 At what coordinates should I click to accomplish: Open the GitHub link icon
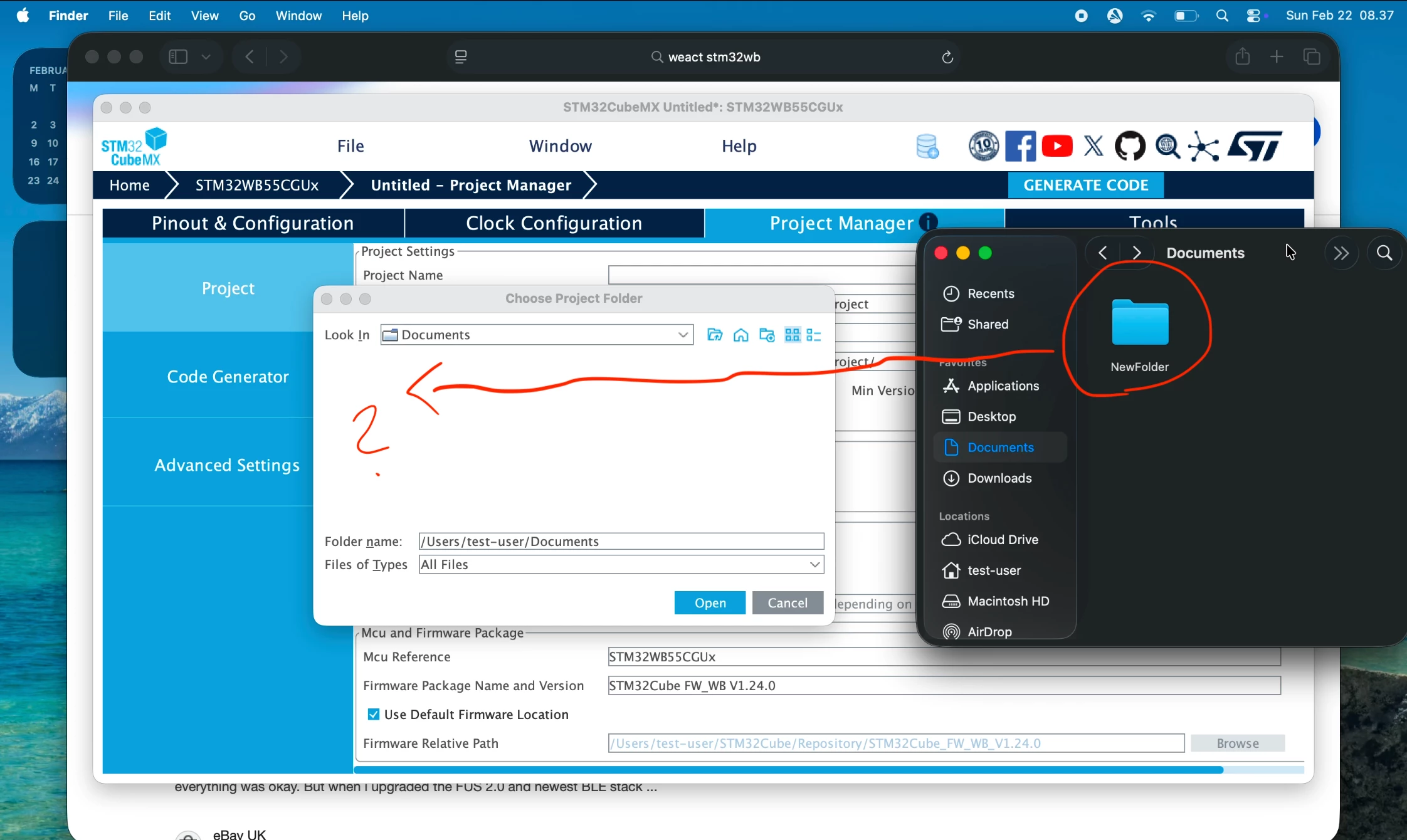pos(1130,146)
